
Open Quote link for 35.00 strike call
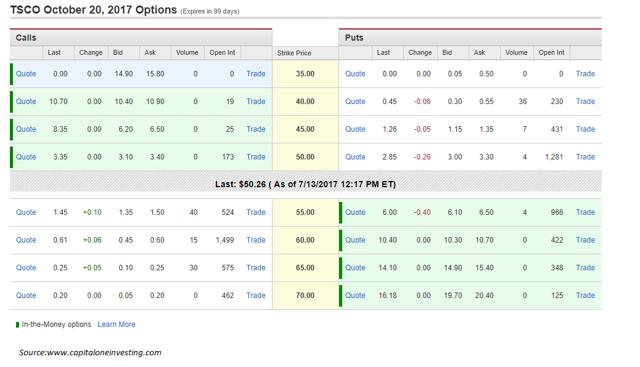pos(26,74)
